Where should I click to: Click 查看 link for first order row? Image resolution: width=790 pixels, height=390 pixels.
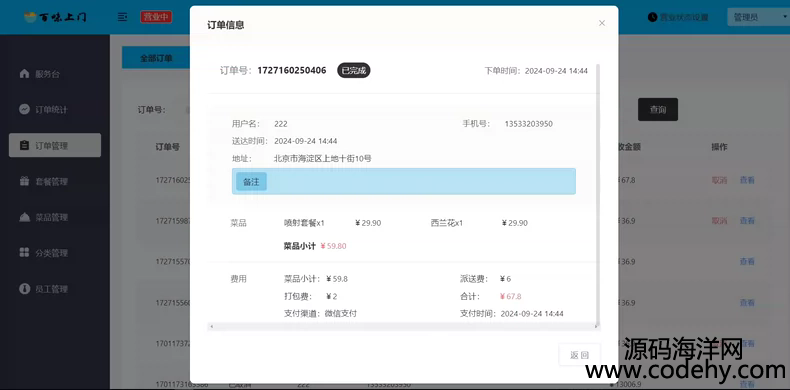[747, 180]
